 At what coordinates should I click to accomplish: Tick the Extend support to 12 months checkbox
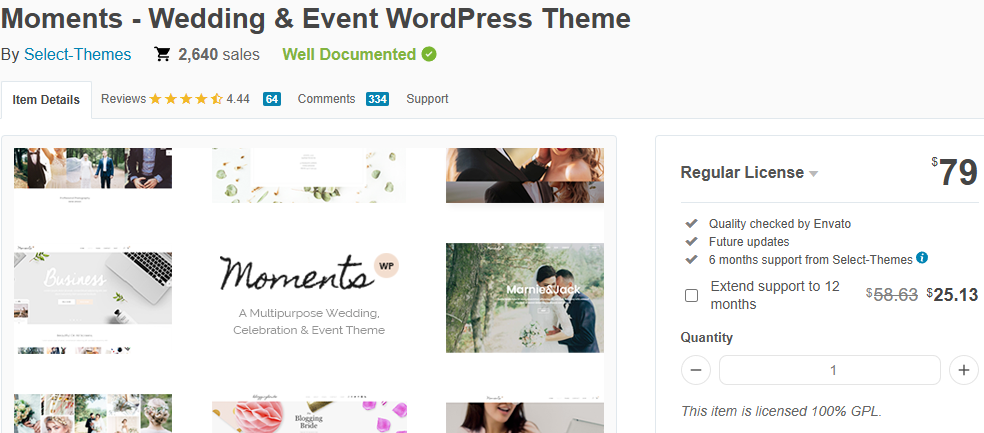692,296
